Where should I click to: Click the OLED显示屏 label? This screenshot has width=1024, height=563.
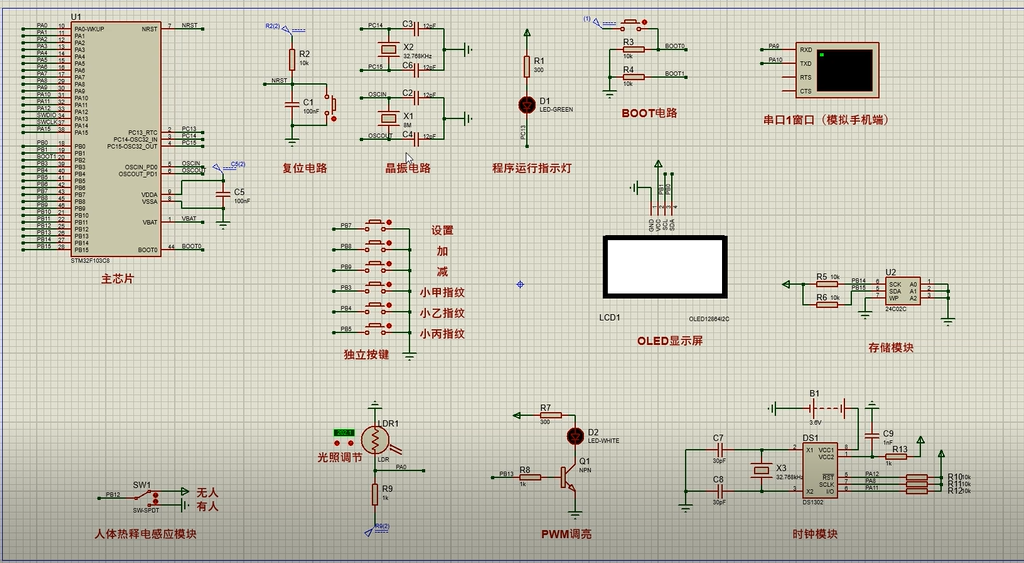[x=670, y=341]
